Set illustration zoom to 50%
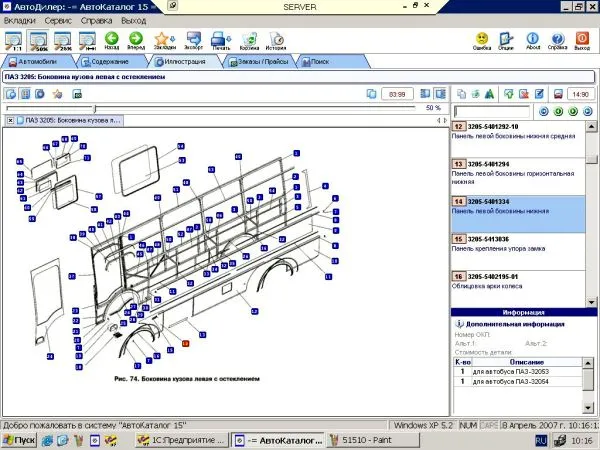 pos(39,41)
